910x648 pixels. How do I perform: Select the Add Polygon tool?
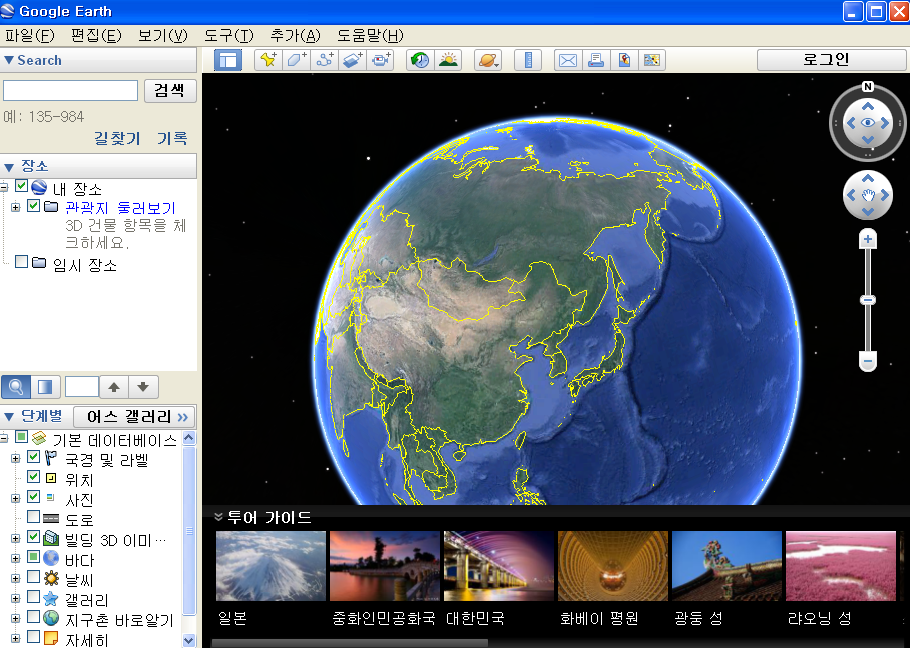coord(296,60)
